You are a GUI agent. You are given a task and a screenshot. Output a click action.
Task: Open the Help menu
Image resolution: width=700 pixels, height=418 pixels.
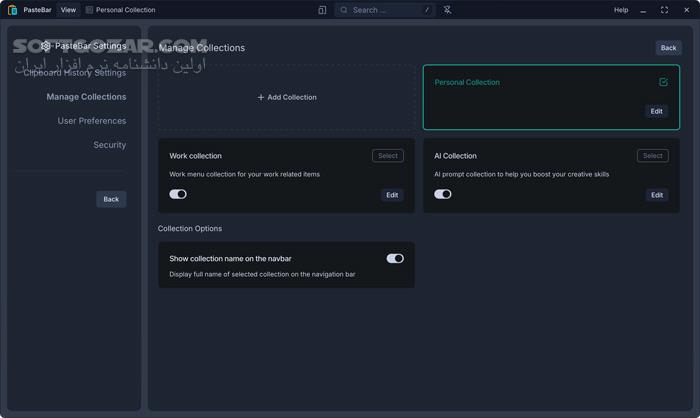point(621,10)
